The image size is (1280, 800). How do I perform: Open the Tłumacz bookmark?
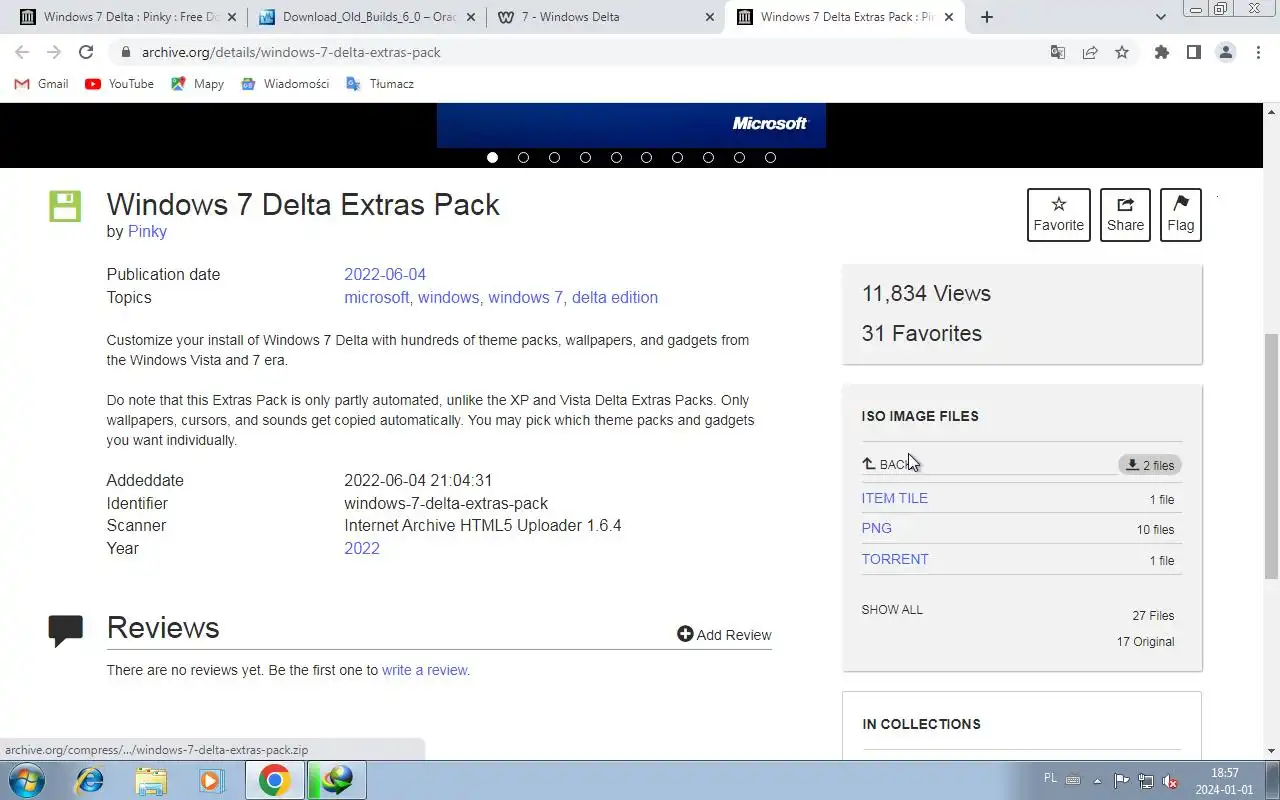[x=379, y=84]
